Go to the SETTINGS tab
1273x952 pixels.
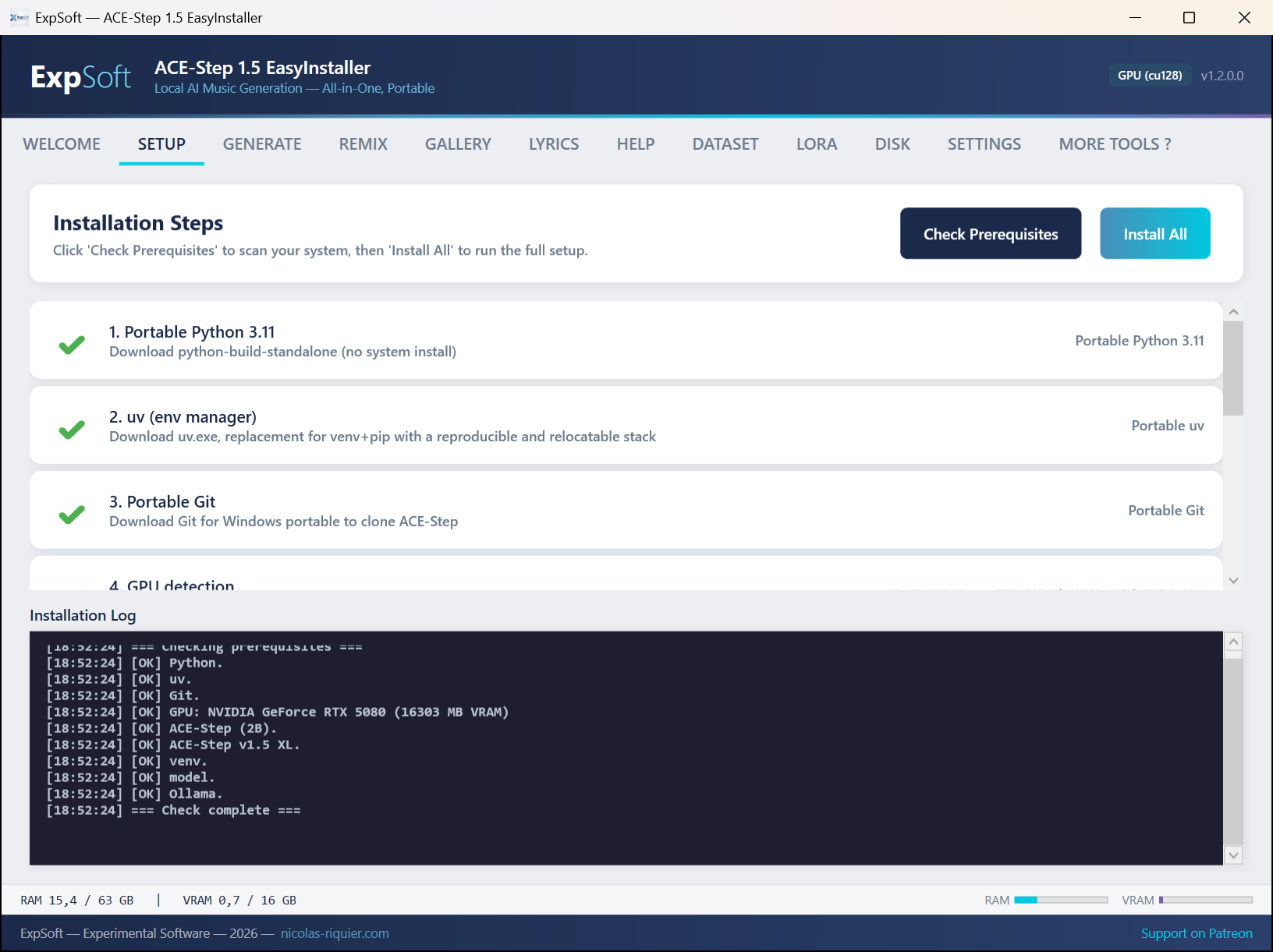point(984,144)
